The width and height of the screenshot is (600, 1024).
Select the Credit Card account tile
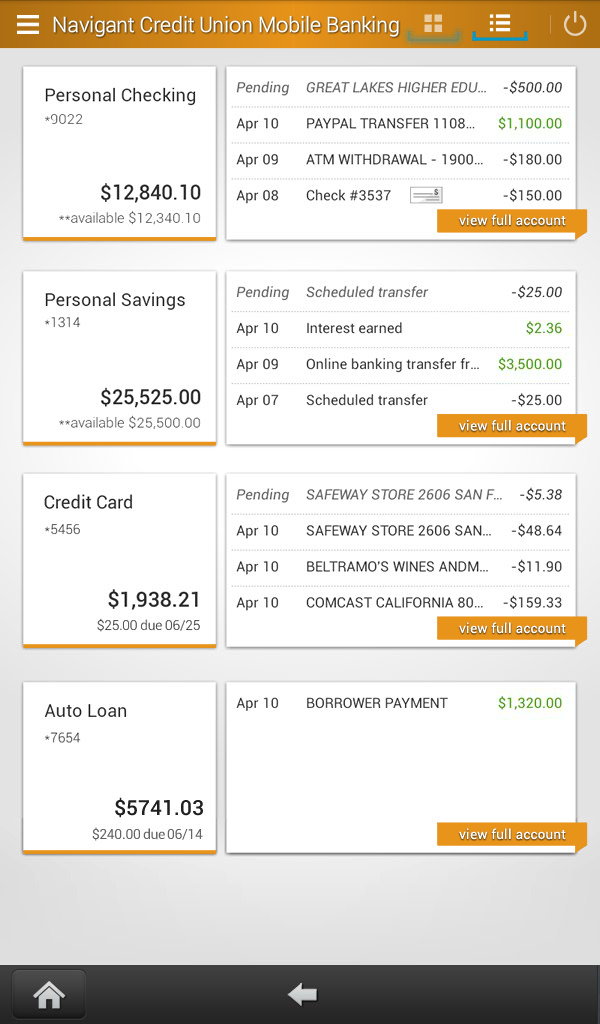coord(119,560)
